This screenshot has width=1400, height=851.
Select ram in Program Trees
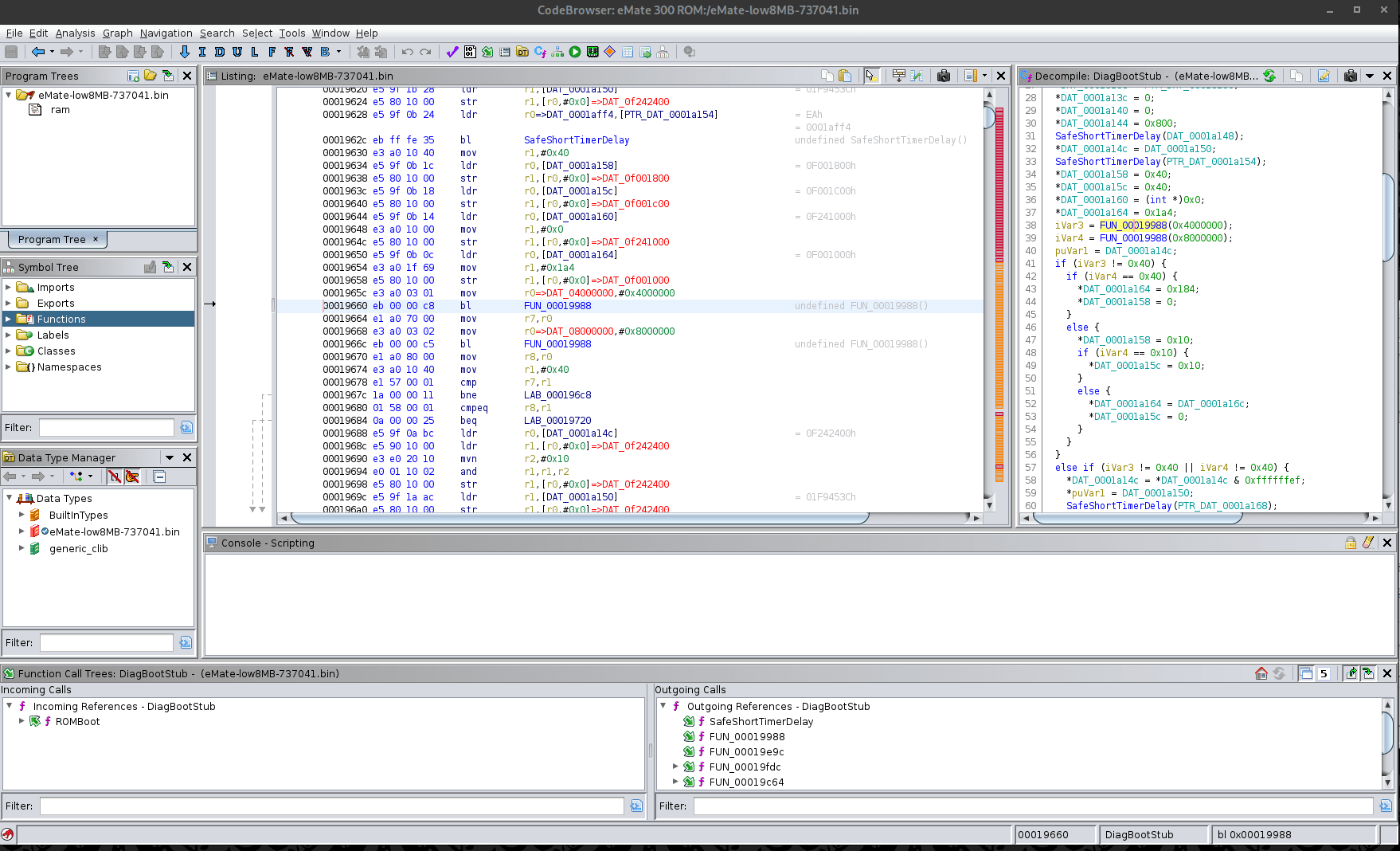(x=61, y=110)
